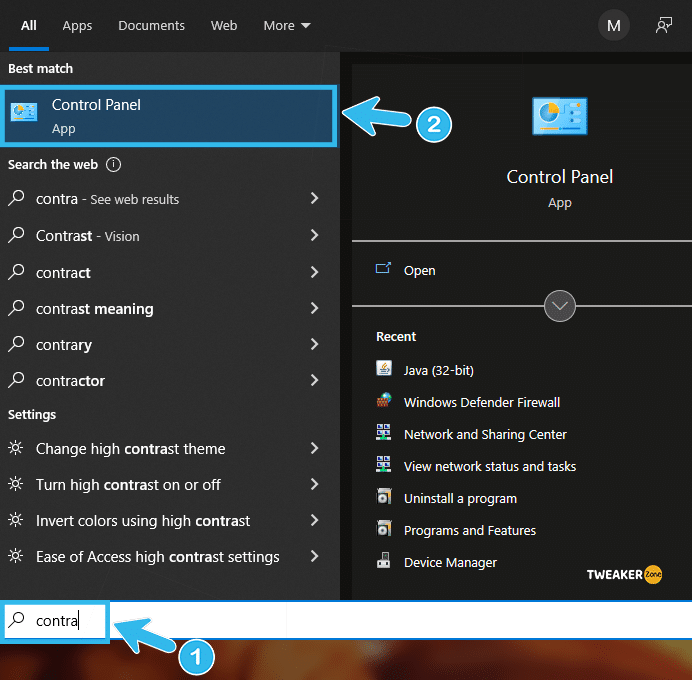Open the Documents tab
Viewport: 692px width, 680px height.
coord(151,26)
